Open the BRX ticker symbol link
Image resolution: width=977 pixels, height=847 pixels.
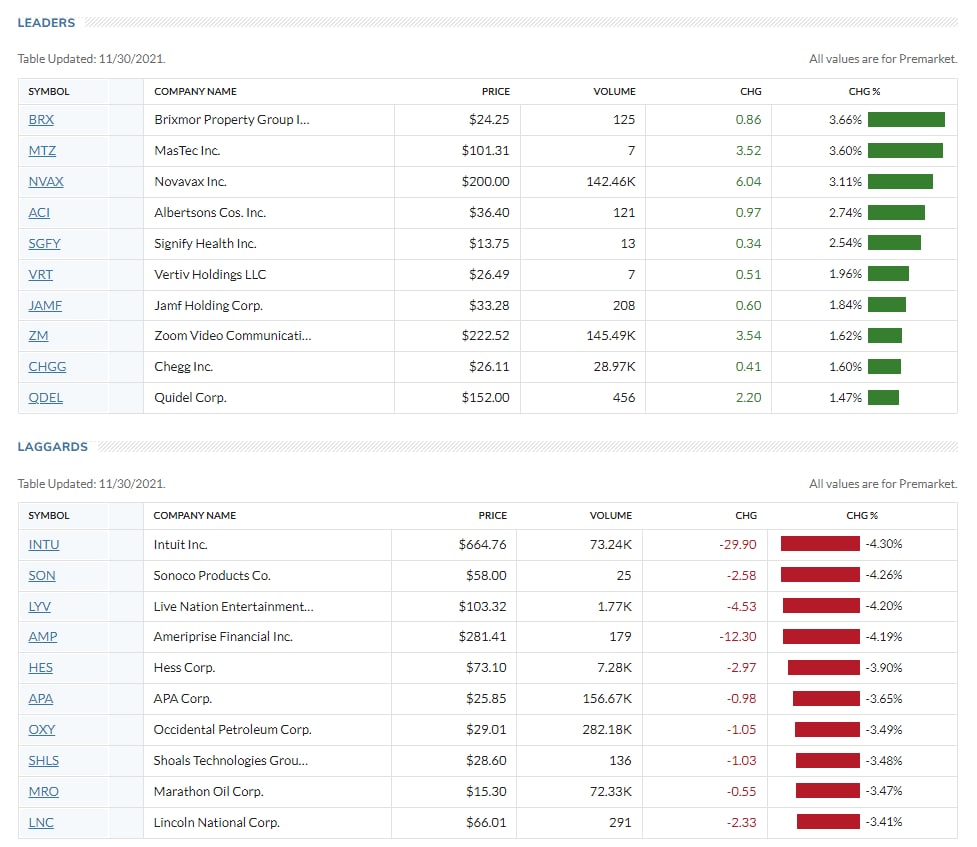click(x=41, y=120)
